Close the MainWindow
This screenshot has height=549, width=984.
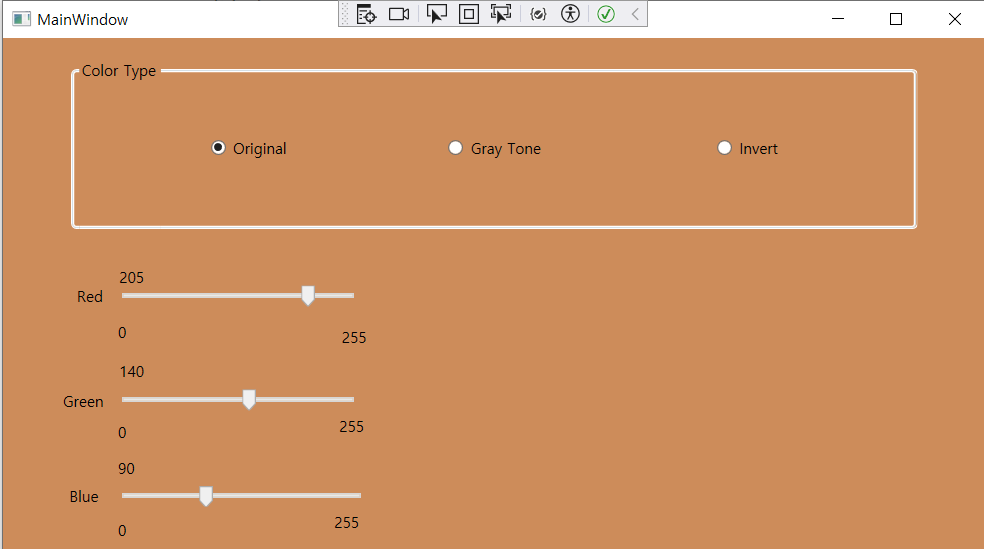click(x=955, y=19)
